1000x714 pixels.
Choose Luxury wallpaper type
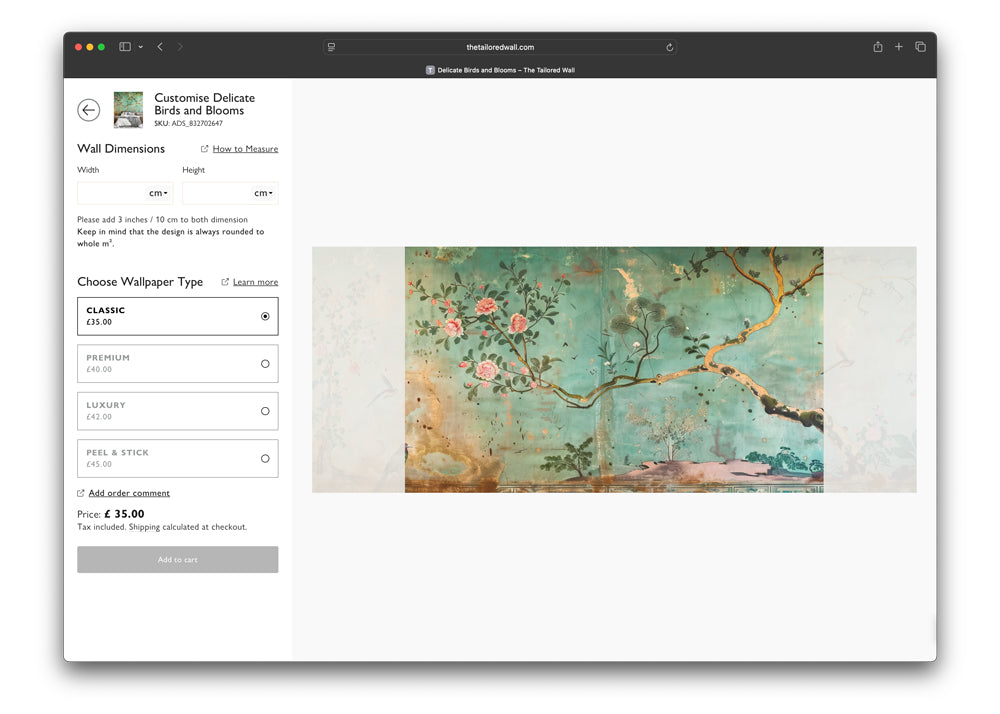click(x=177, y=411)
